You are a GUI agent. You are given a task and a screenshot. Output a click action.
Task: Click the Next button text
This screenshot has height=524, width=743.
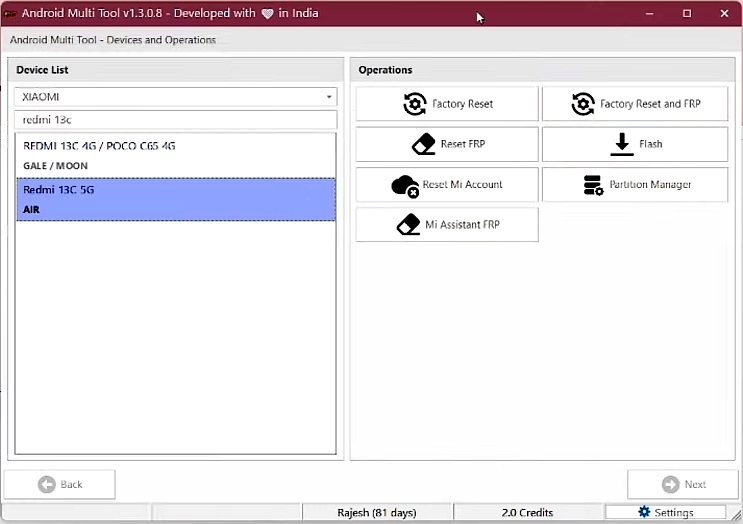tap(695, 484)
